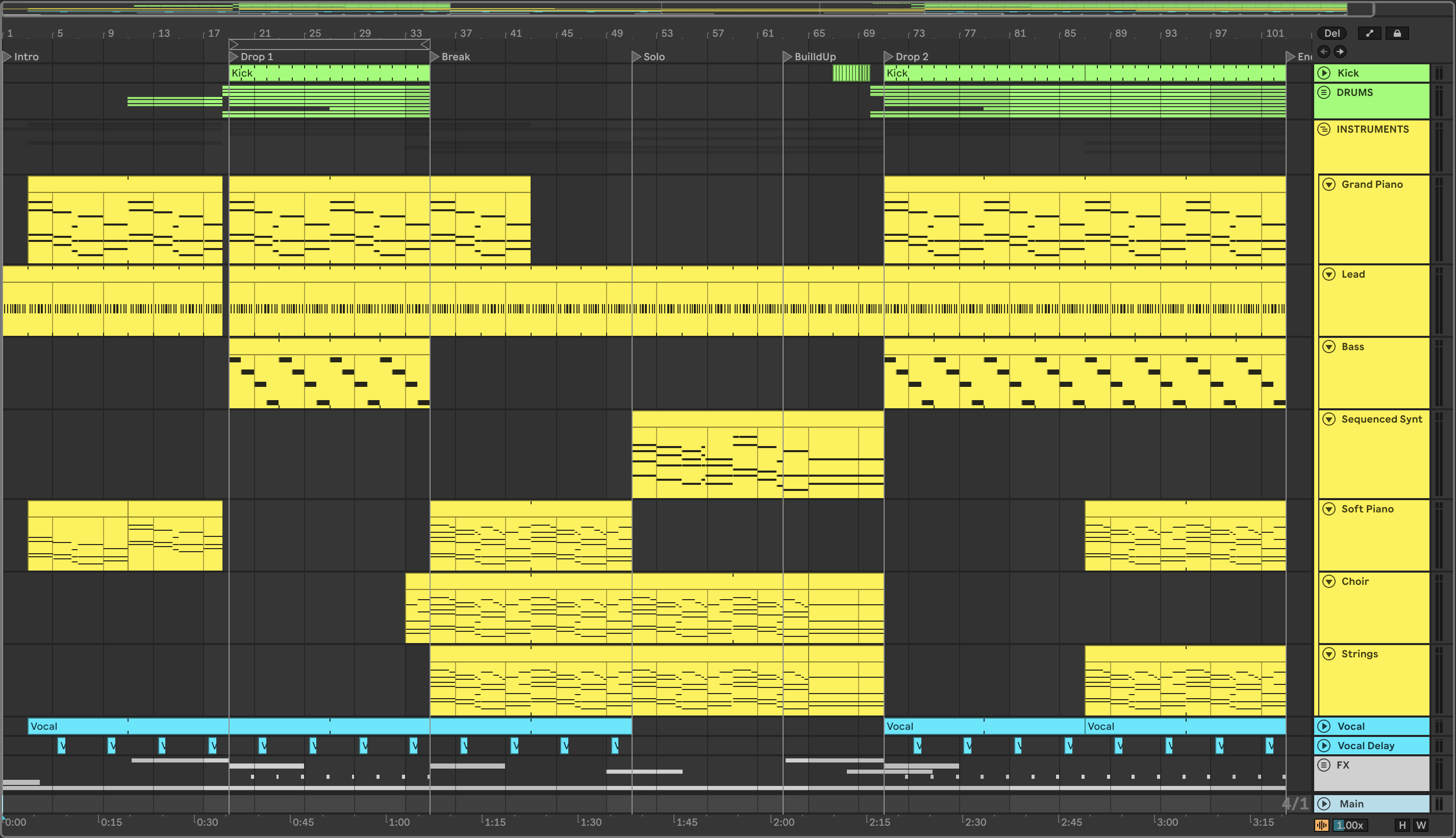Jump to the next locator
The image size is (1456, 838).
[x=1340, y=52]
